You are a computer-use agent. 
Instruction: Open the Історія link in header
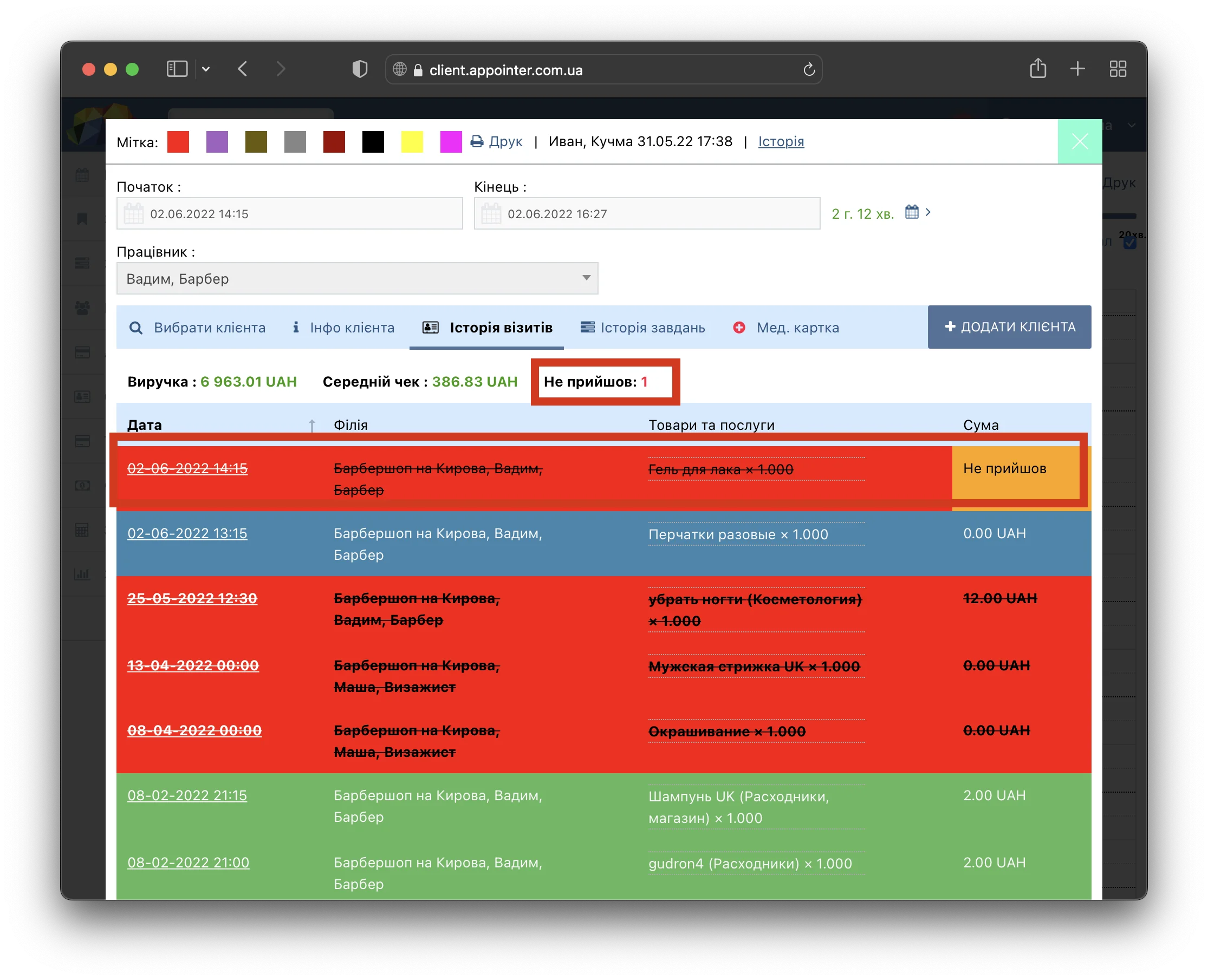coord(781,141)
